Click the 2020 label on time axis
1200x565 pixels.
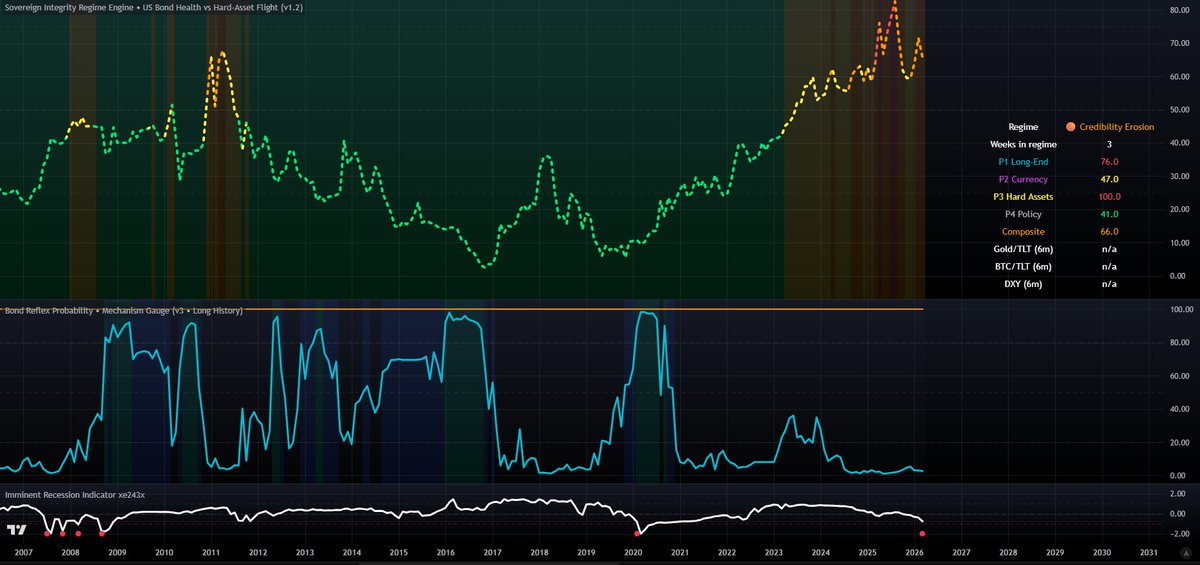point(633,551)
